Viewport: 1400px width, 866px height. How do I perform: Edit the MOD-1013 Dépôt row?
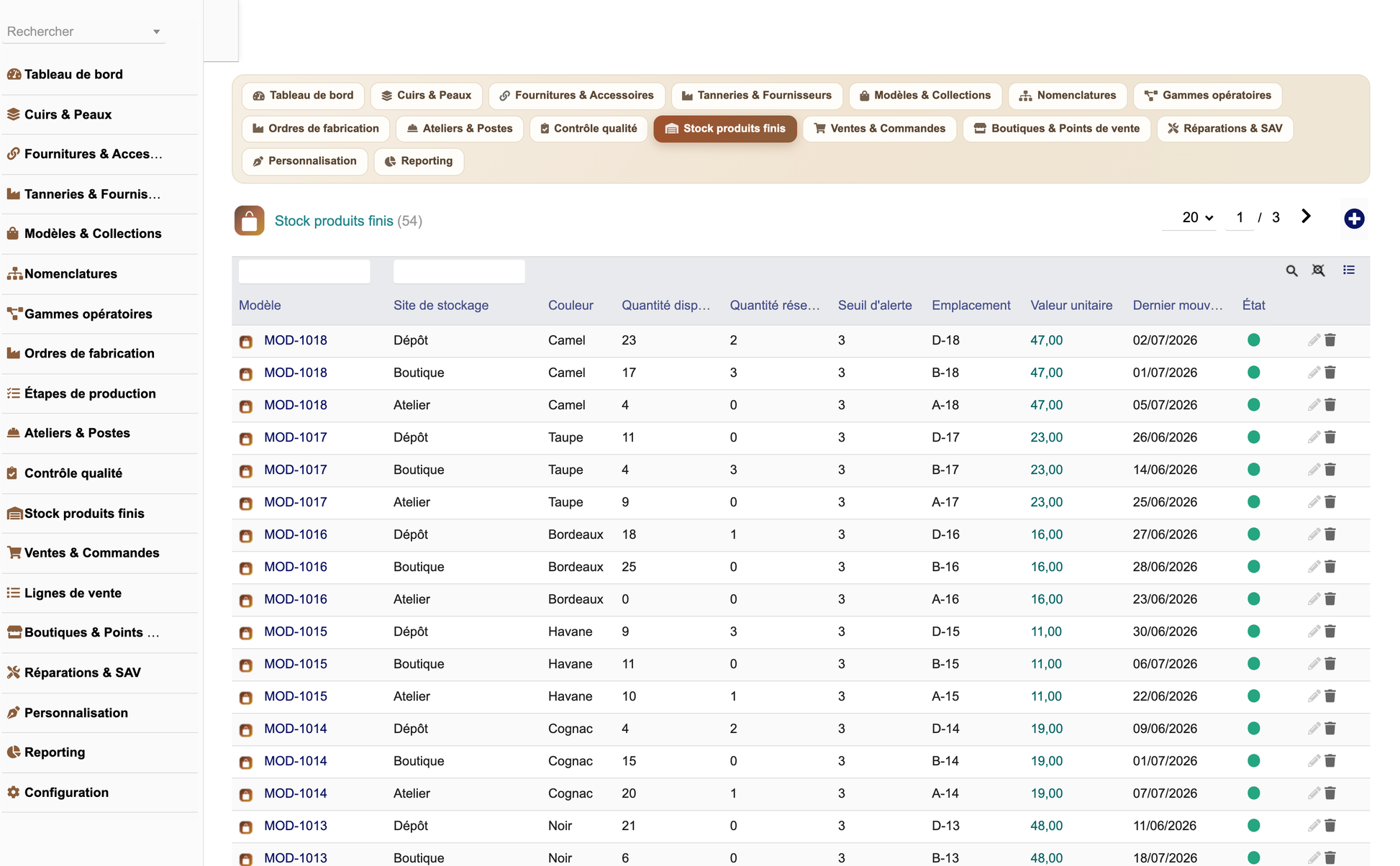pyautogui.click(x=1314, y=826)
